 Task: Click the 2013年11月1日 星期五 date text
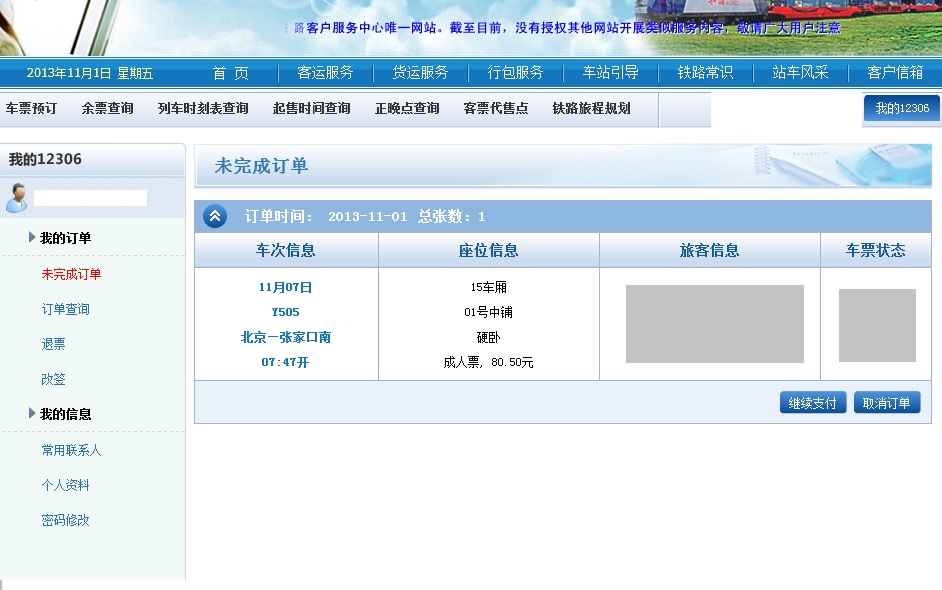pos(90,73)
